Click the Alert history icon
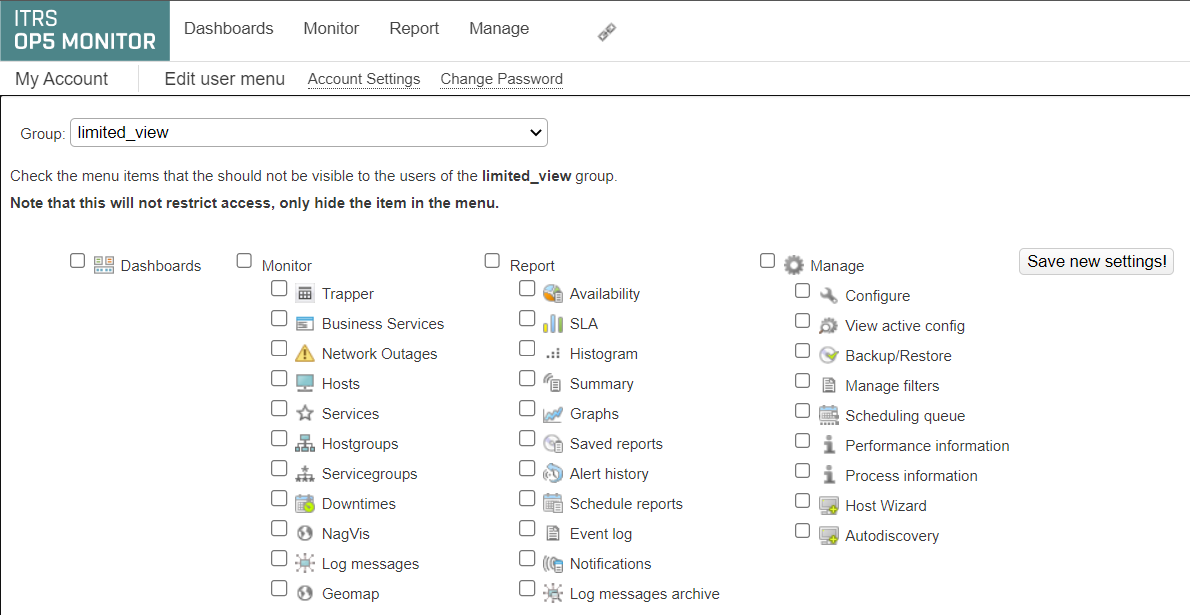Viewport: 1190px width, 615px height. pos(552,474)
